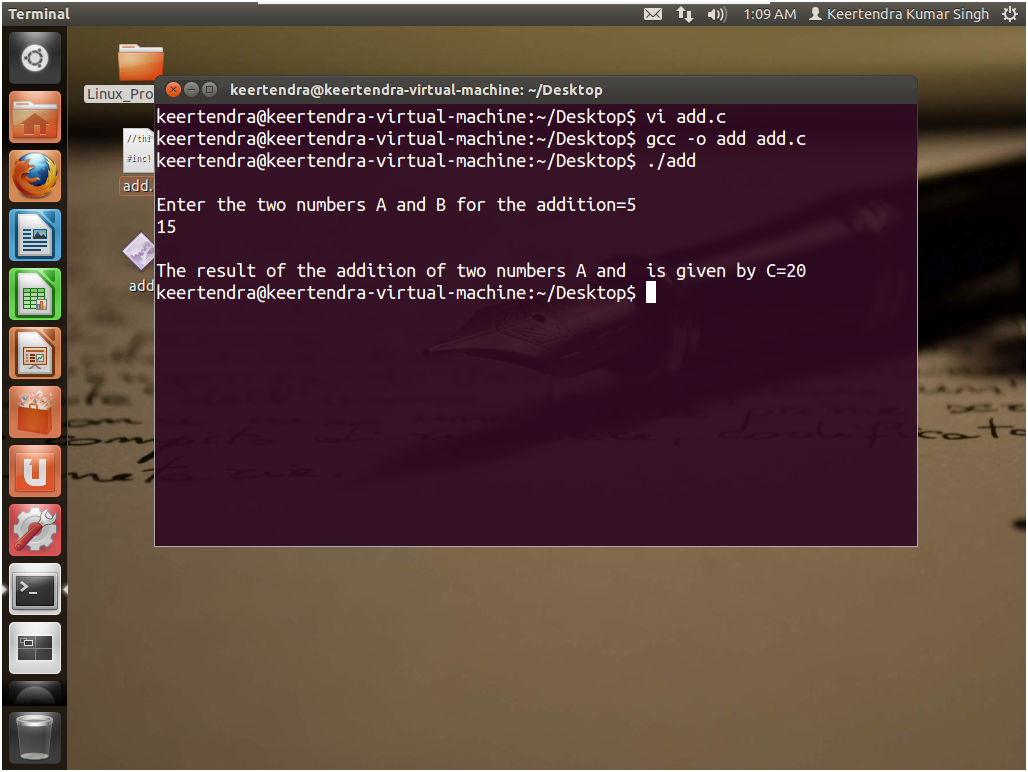
Task: Click the './add' command line
Action: [426, 161]
